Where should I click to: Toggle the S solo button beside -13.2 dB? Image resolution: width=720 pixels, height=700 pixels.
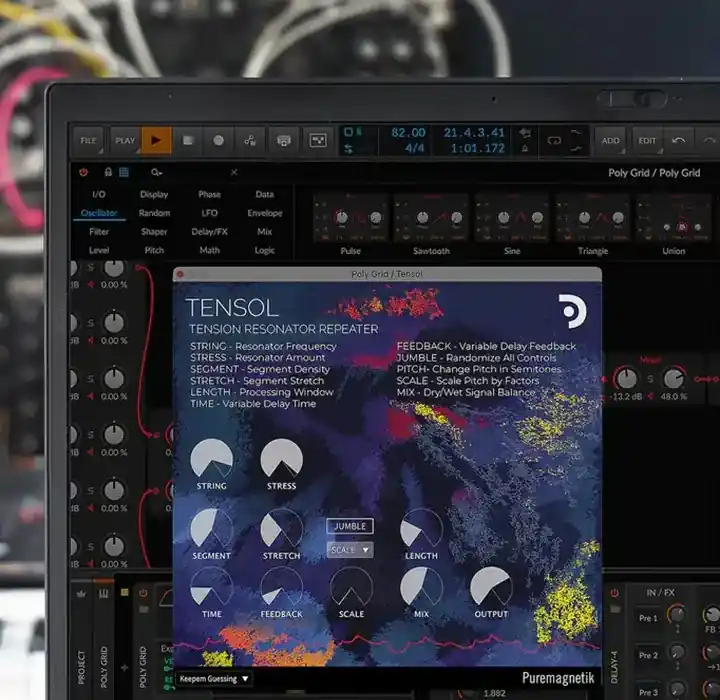[650, 379]
